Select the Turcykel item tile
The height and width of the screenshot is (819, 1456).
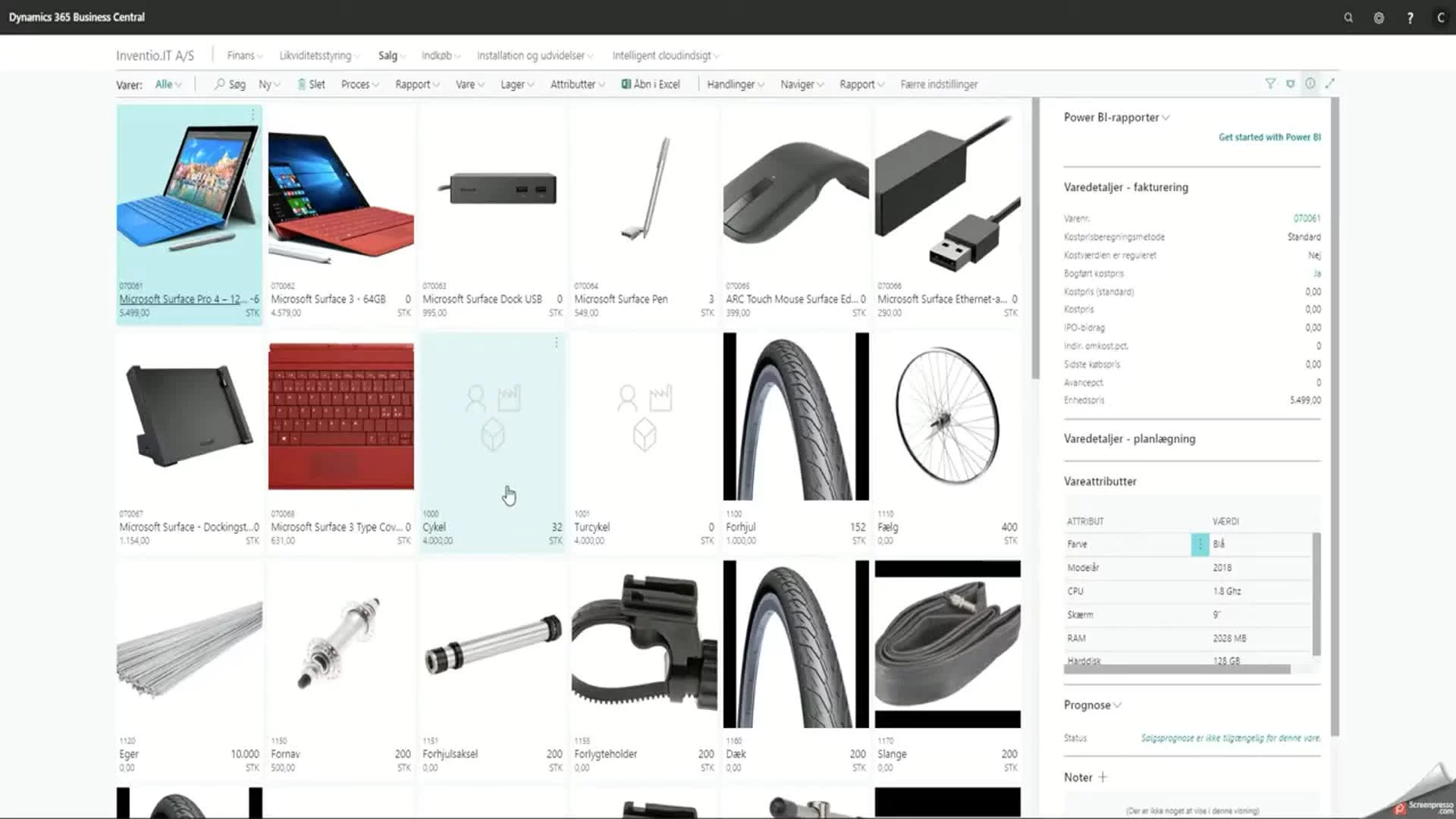[x=645, y=444]
